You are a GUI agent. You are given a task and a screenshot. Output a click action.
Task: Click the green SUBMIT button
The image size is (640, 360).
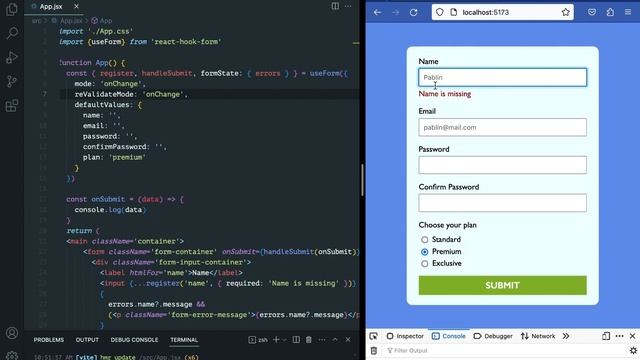(x=502, y=285)
